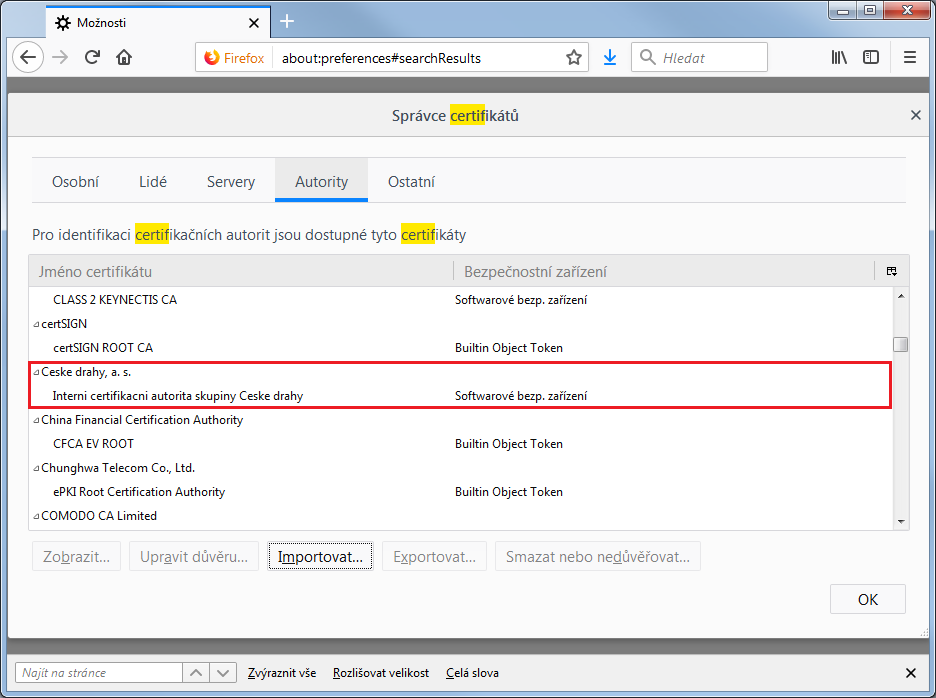Close the Možnosti tab
This screenshot has width=936, height=698.
254,23
